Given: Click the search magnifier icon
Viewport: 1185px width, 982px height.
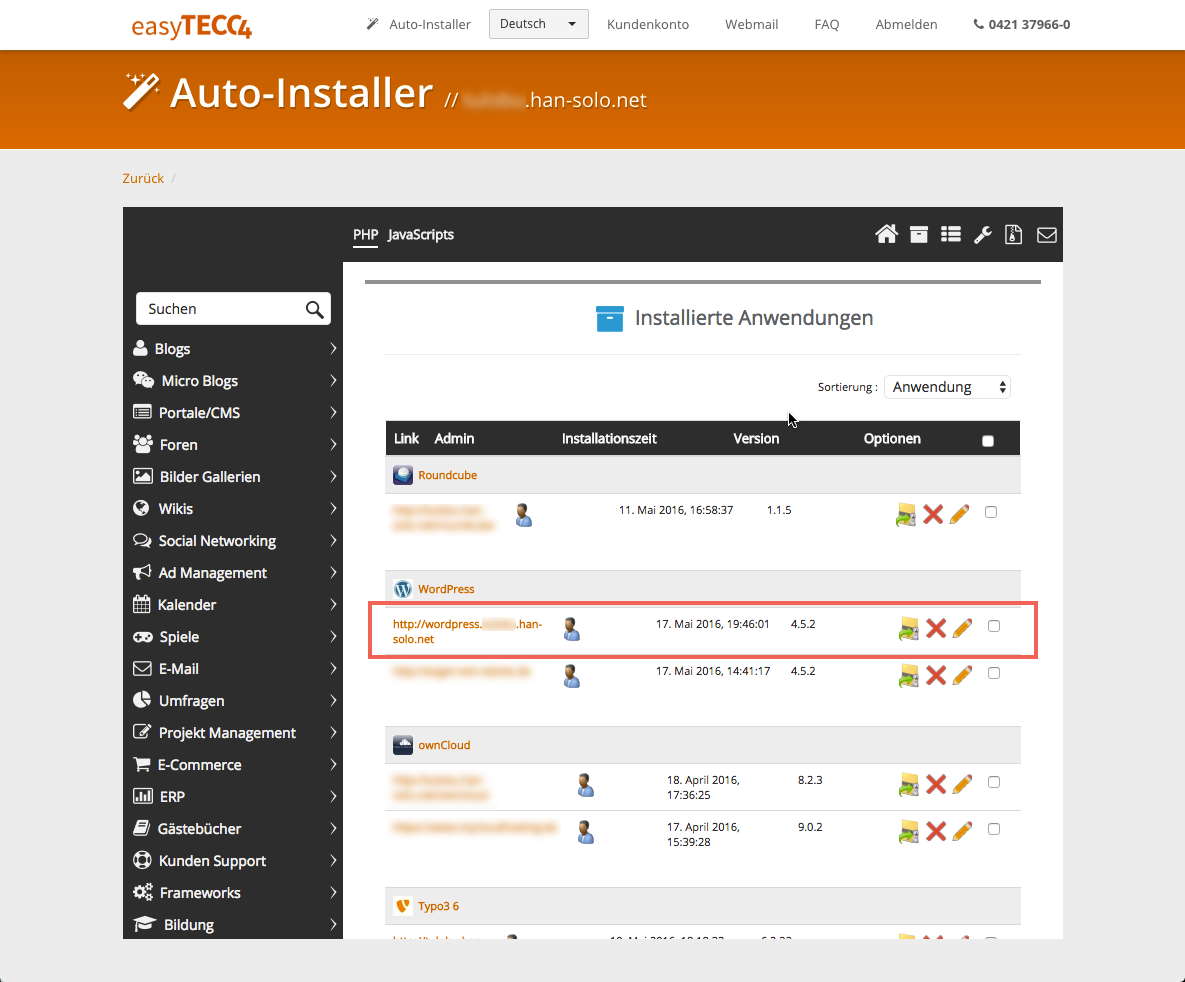Looking at the screenshot, I should point(314,309).
